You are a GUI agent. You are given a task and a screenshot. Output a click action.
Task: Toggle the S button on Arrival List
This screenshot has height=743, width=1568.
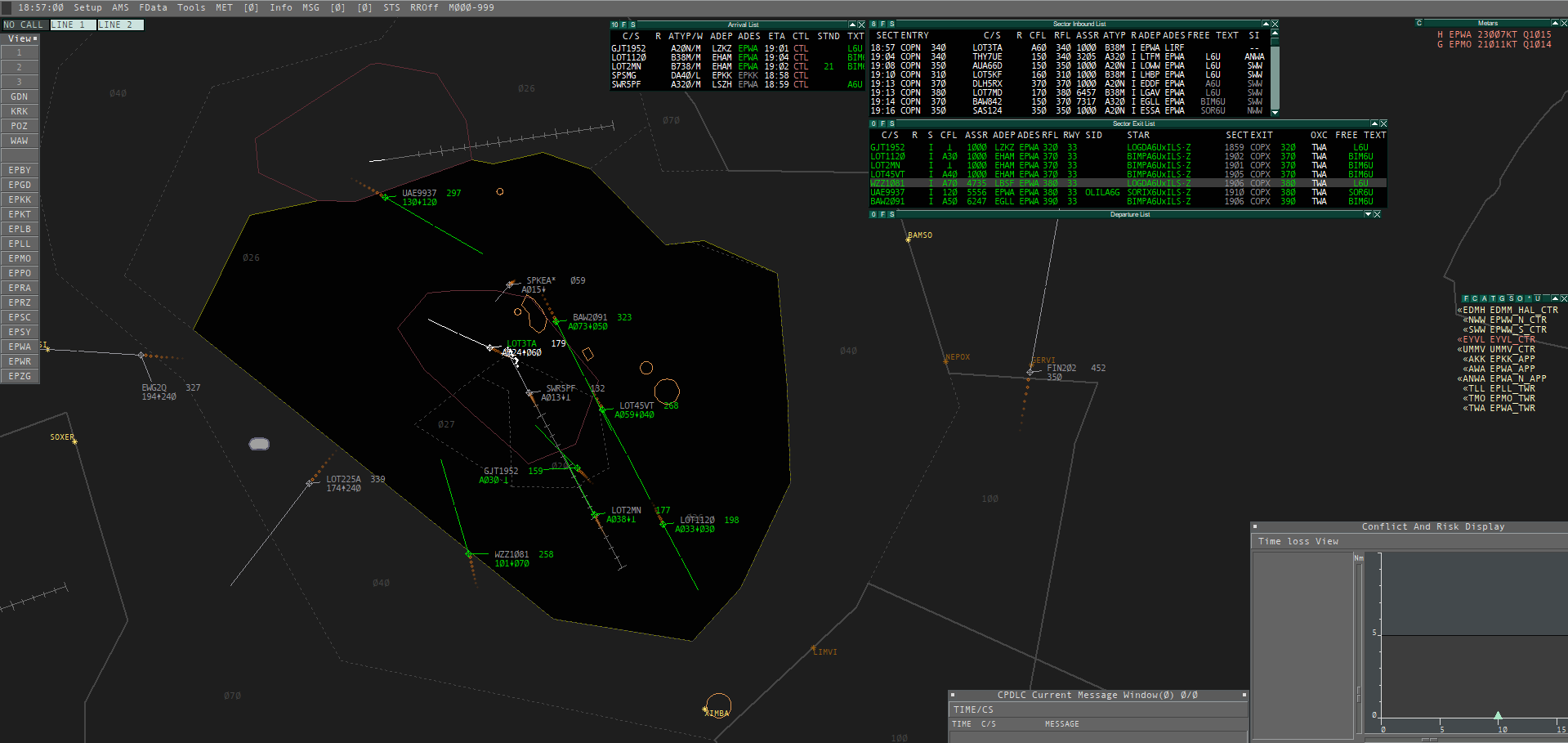coord(632,25)
